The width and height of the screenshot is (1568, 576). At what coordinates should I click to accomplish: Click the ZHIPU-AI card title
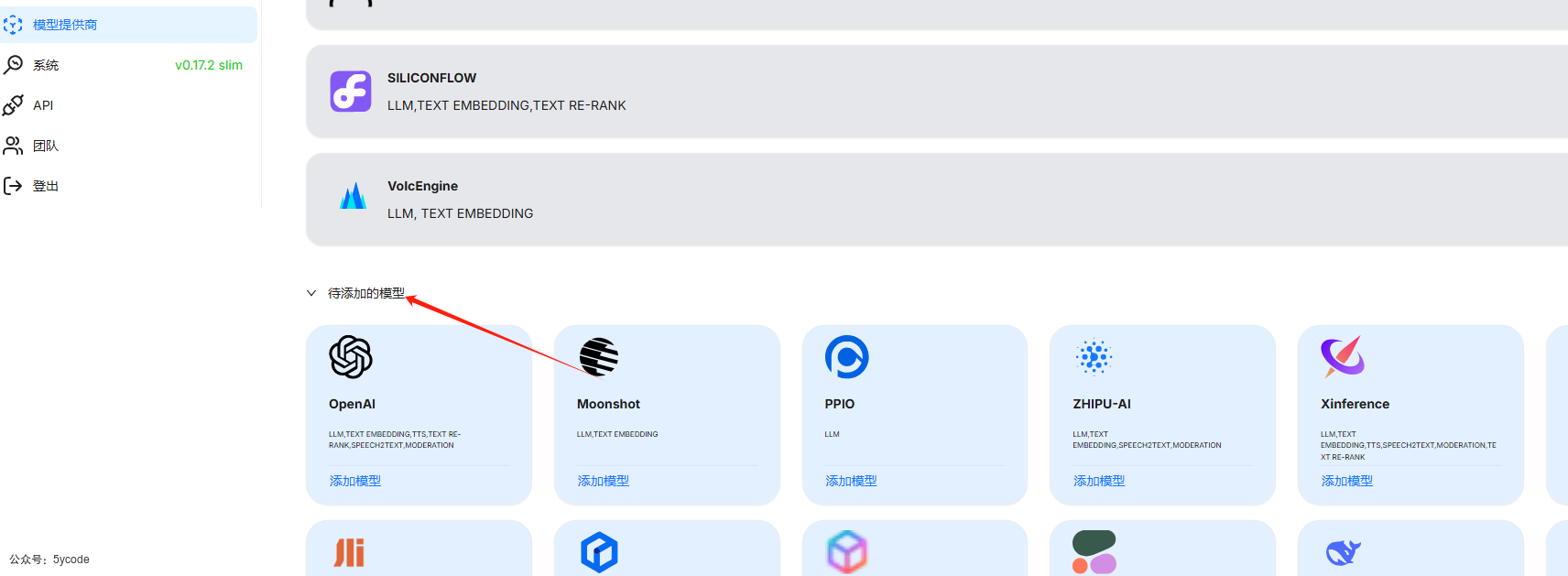(x=1102, y=404)
